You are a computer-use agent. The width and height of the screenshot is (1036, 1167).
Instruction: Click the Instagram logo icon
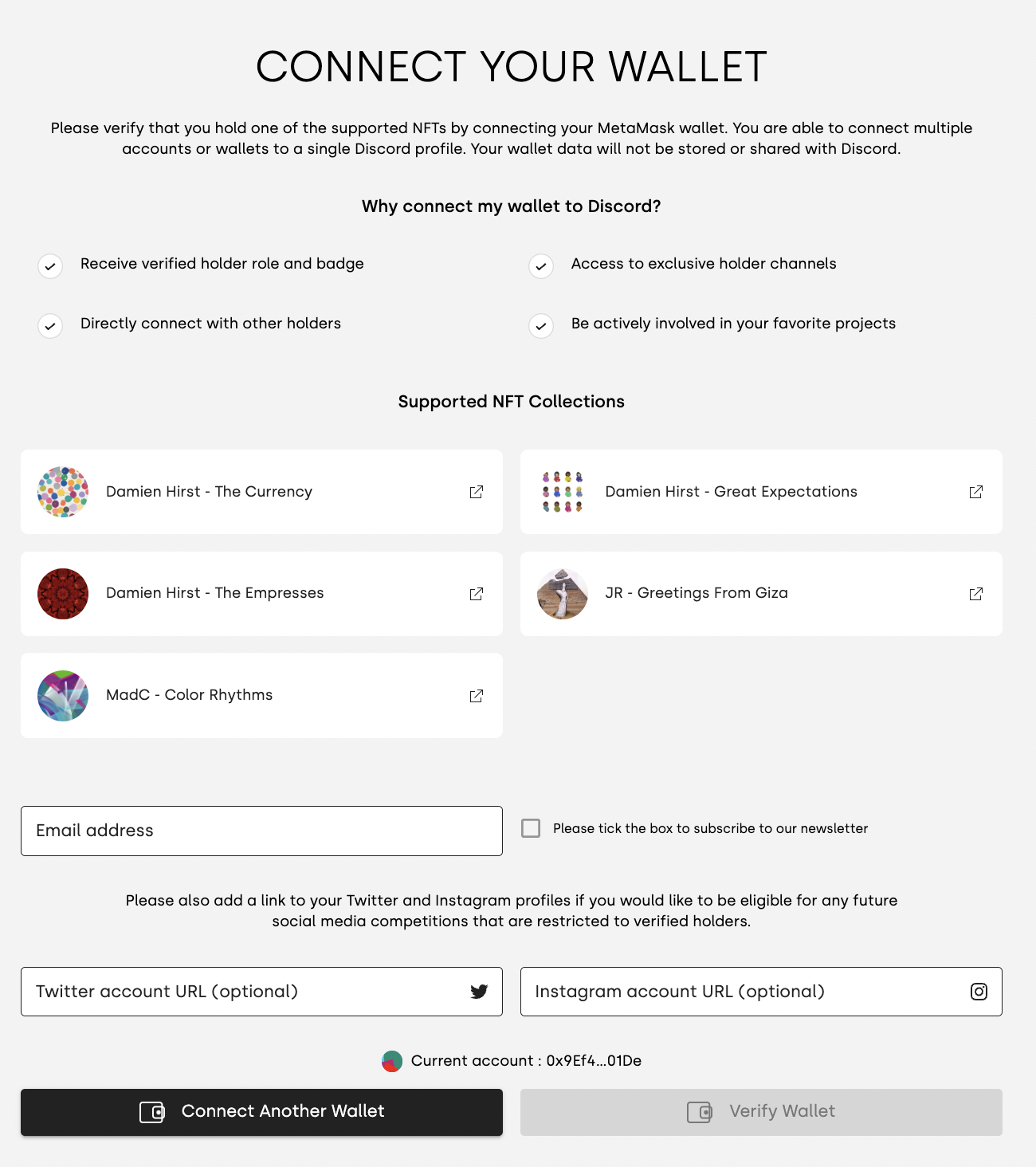[x=979, y=992]
